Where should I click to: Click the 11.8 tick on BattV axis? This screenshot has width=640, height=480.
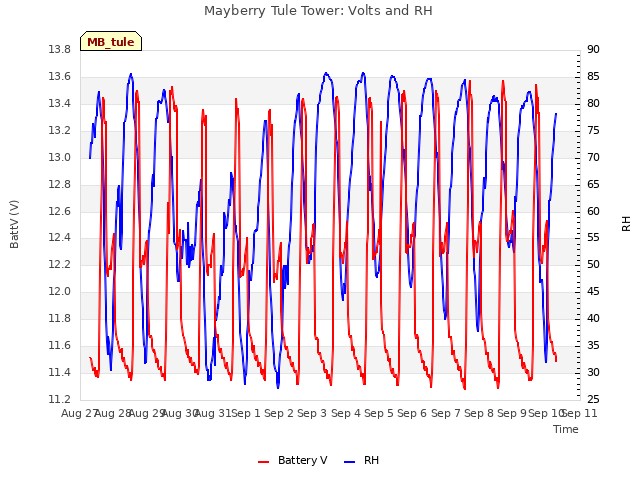pos(60,318)
